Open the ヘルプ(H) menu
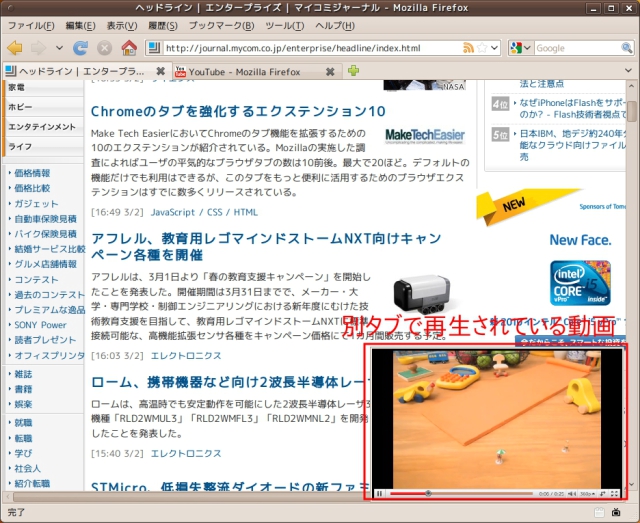Screen dimensions: 640x523 click(335, 26)
